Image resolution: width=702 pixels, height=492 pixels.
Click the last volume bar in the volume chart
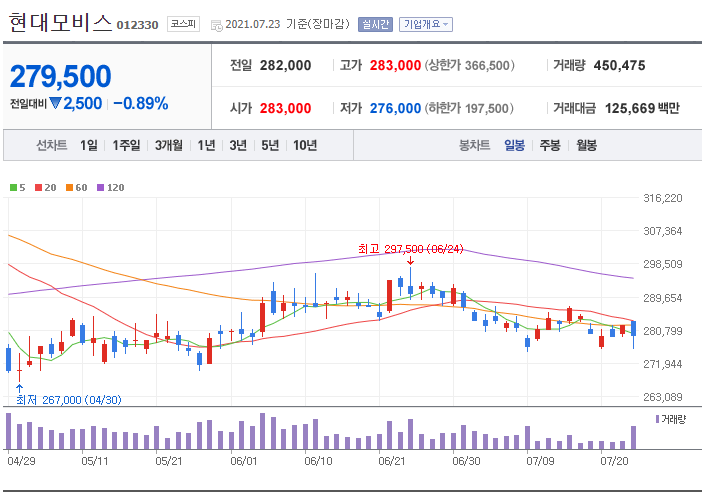pyautogui.click(x=634, y=437)
